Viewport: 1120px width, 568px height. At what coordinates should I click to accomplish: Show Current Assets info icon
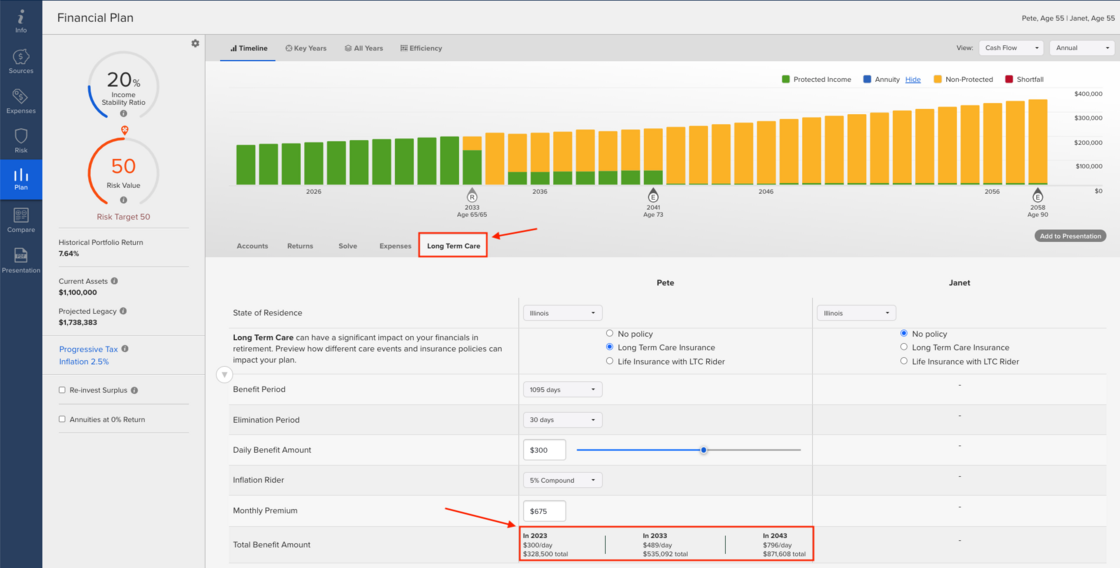(114, 281)
